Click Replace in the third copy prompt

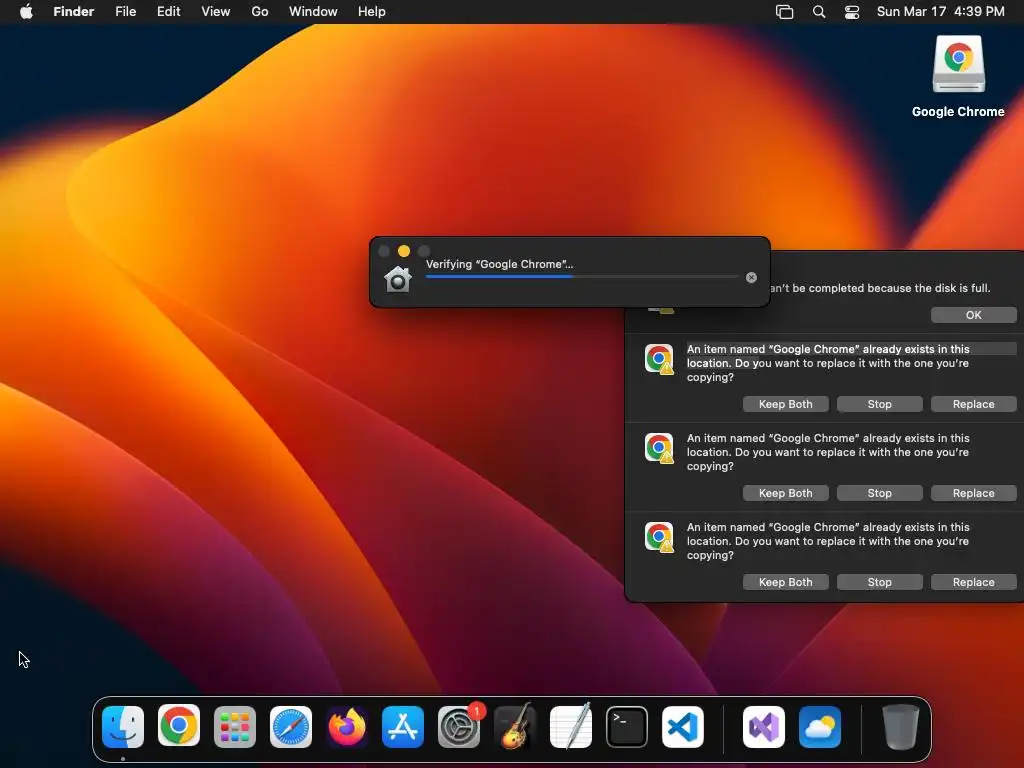(973, 582)
